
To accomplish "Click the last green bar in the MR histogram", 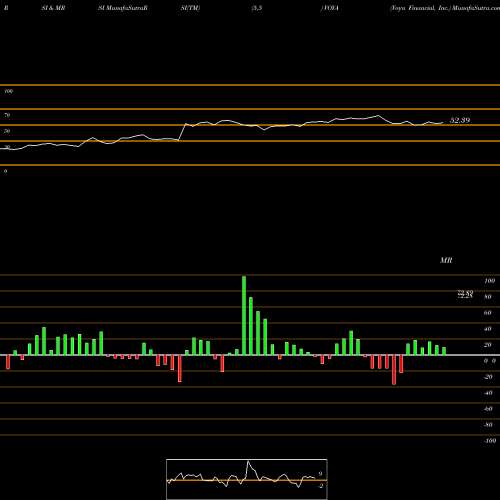I will pos(444,351).
